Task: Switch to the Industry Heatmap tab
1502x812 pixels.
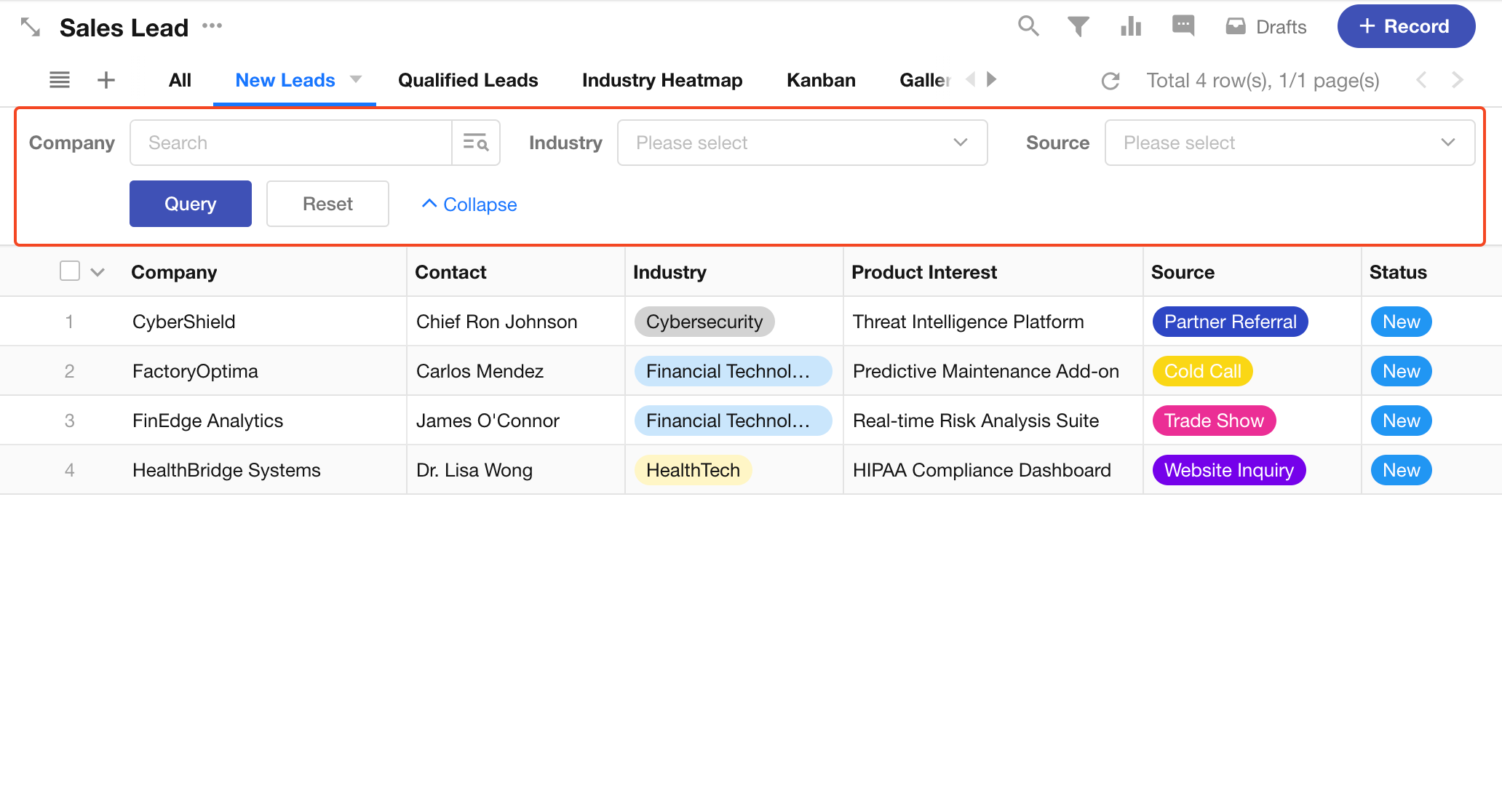Action: (662, 80)
